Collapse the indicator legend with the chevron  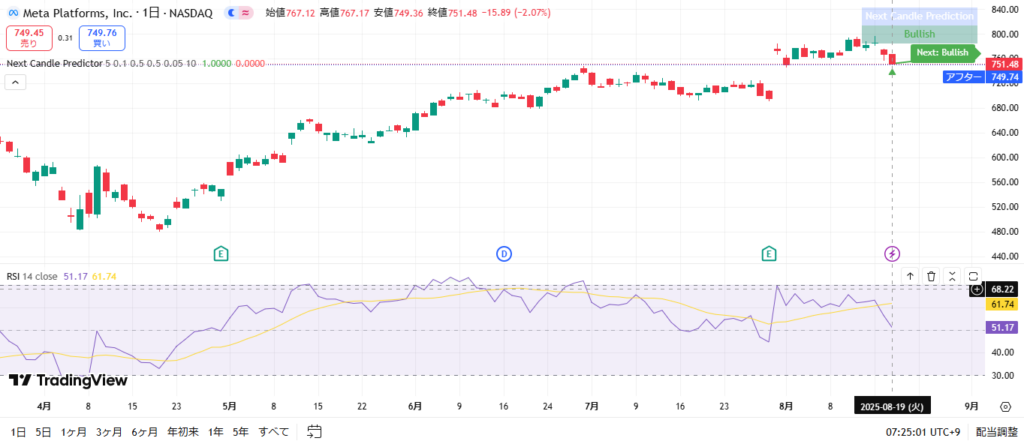click(x=16, y=82)
